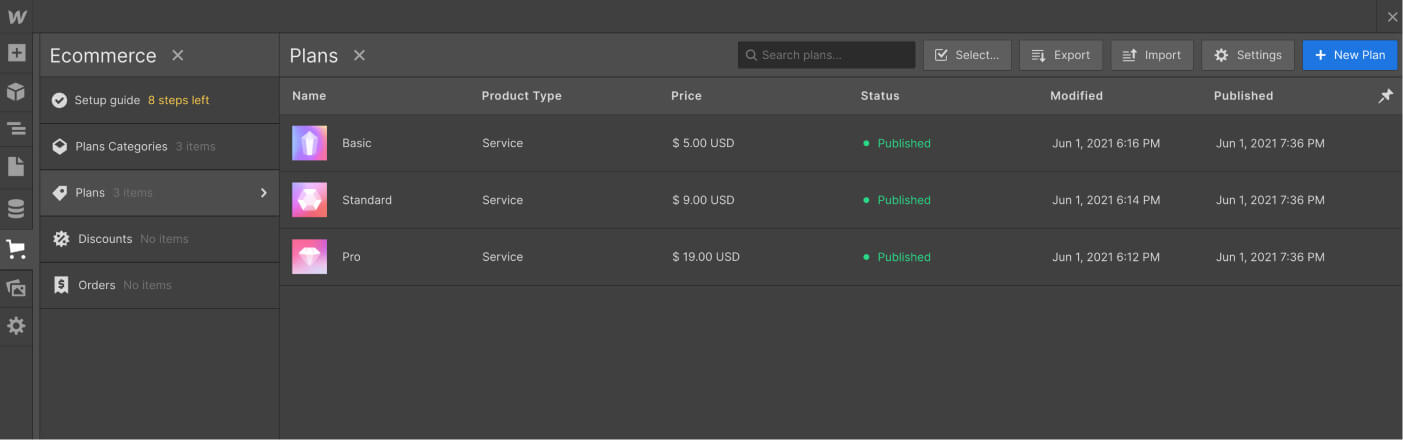Image resolution: width=1403 pixels, height=440 pixels.
Task: Sort by the Price column header
Action: [x=686, y=96]
